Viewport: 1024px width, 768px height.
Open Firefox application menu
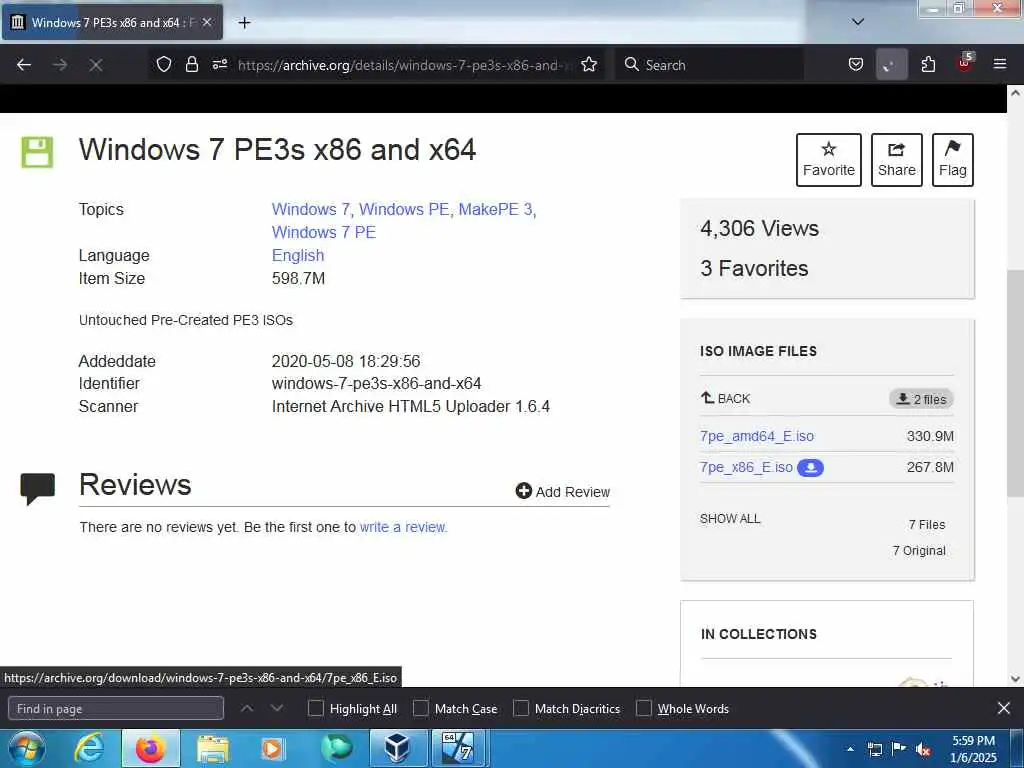1000,64
